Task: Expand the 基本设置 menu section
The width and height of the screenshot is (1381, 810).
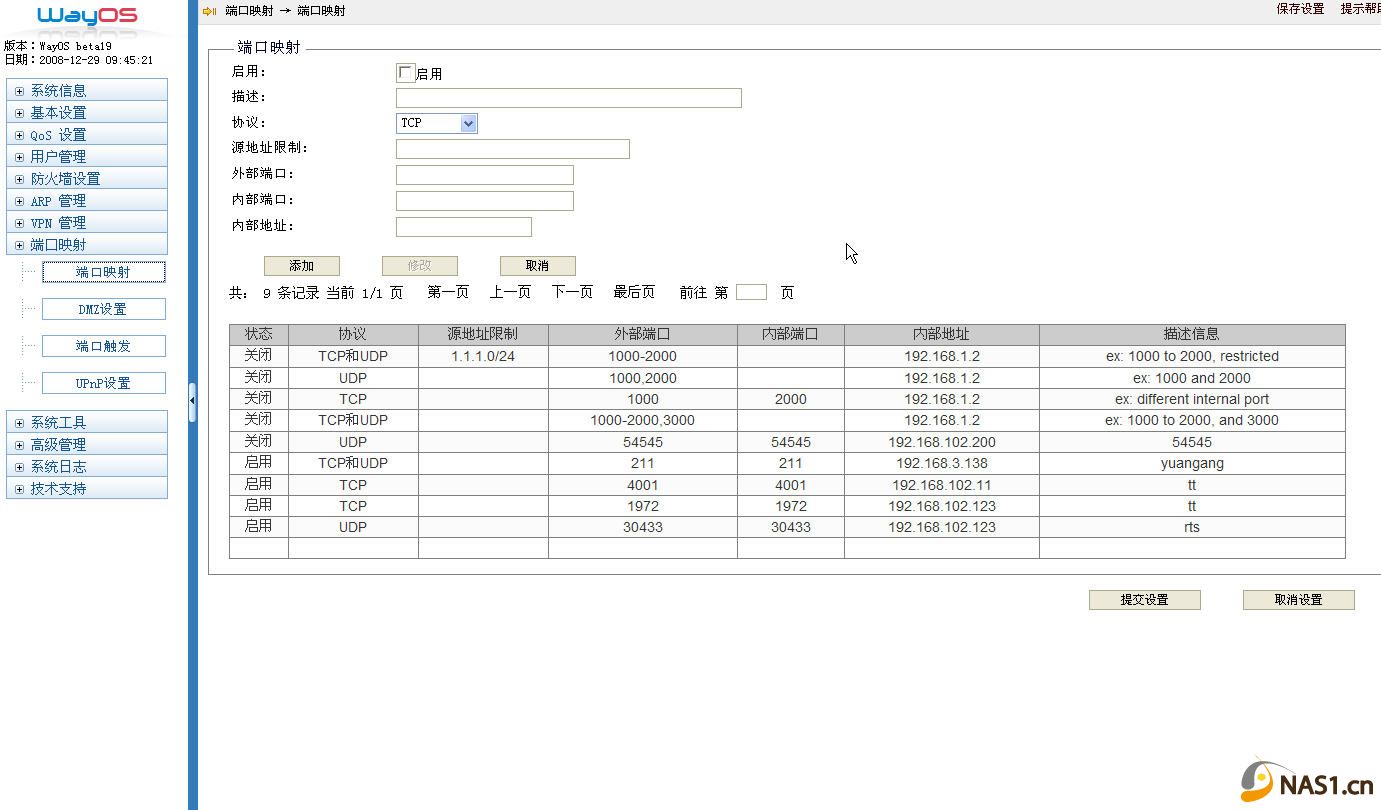Action: tap(87, 112)
